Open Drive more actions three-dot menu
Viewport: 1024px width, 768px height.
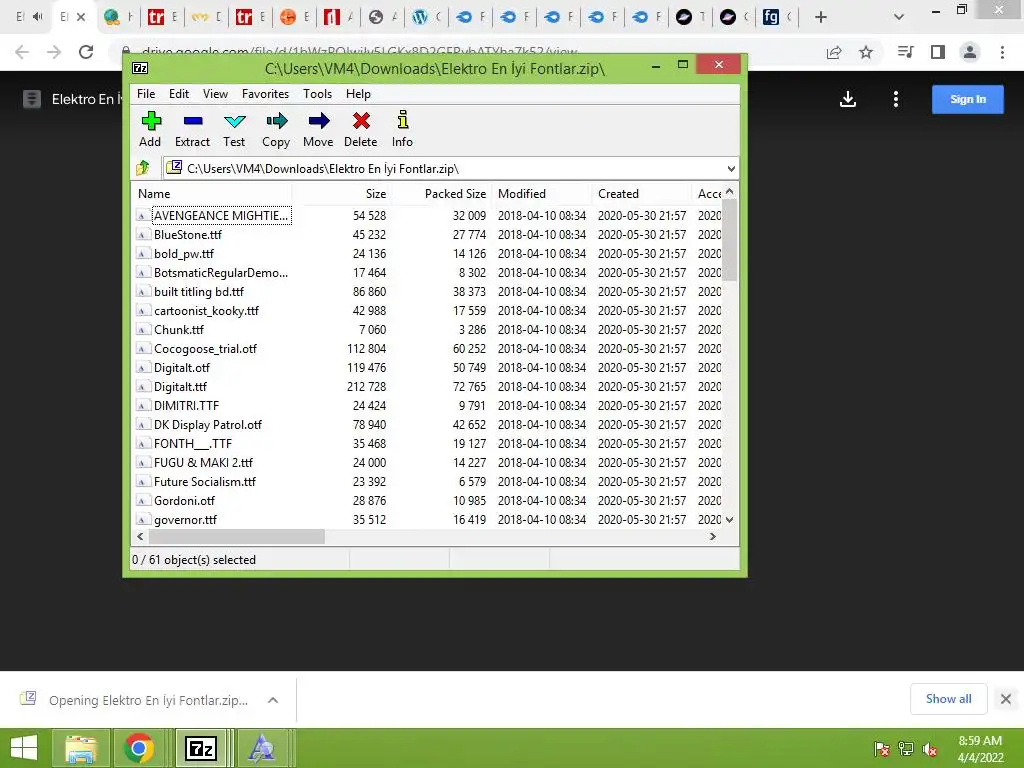(895, 99)
